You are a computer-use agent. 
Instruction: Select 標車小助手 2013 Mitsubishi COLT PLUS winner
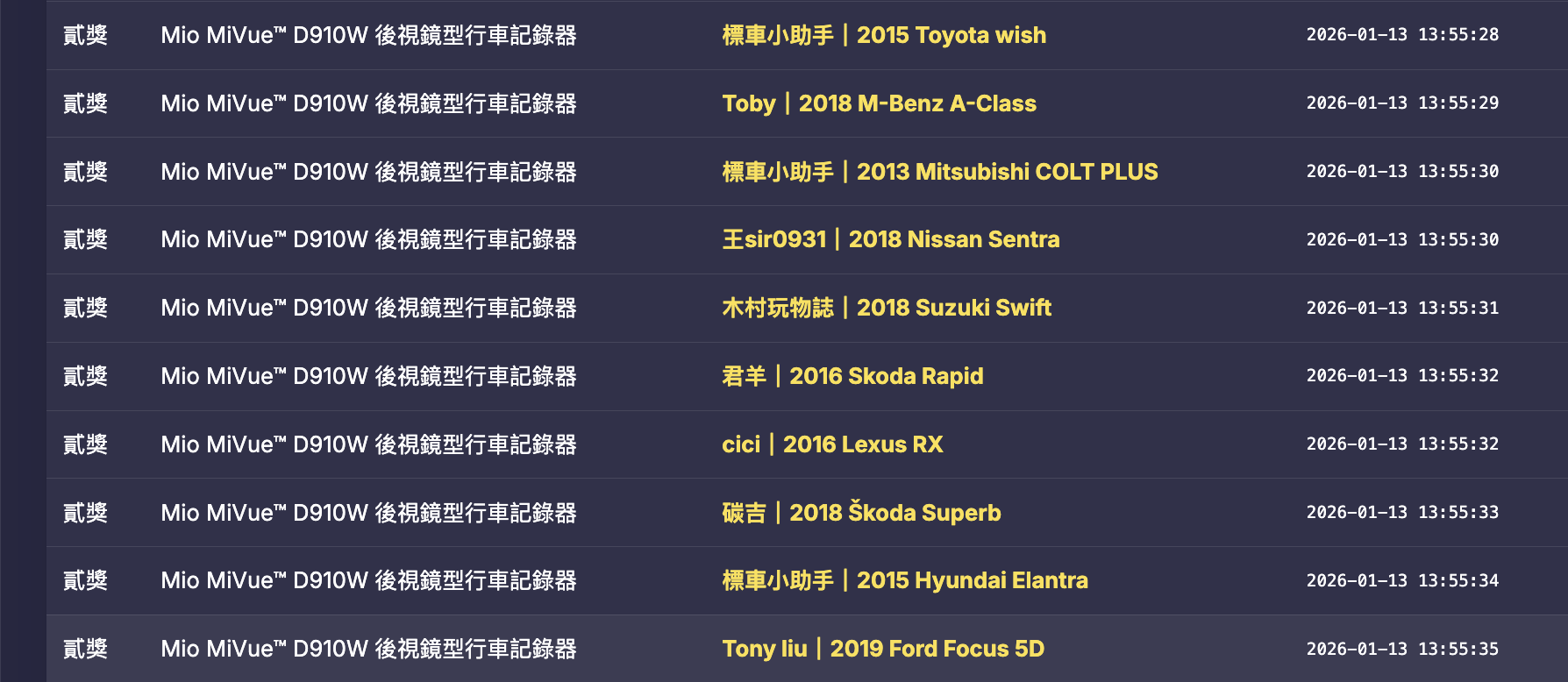(x=939, y=172)
